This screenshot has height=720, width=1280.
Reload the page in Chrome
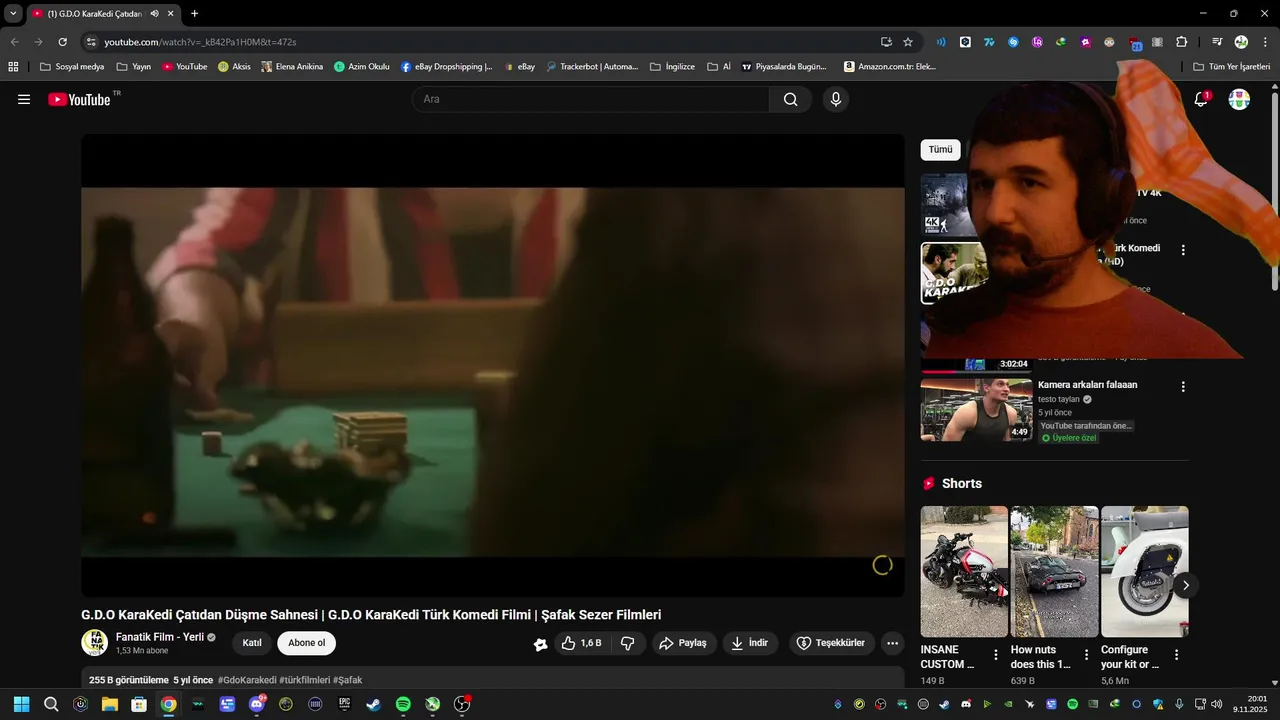tap(62, 42)
